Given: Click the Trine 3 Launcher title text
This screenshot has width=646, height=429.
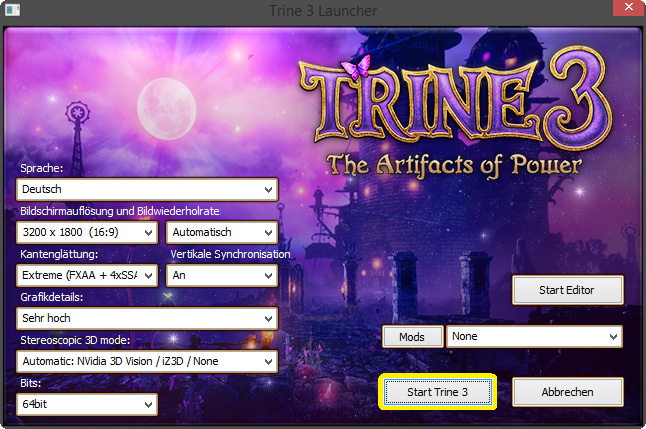Looking at the screenshot, I should 323,11.
